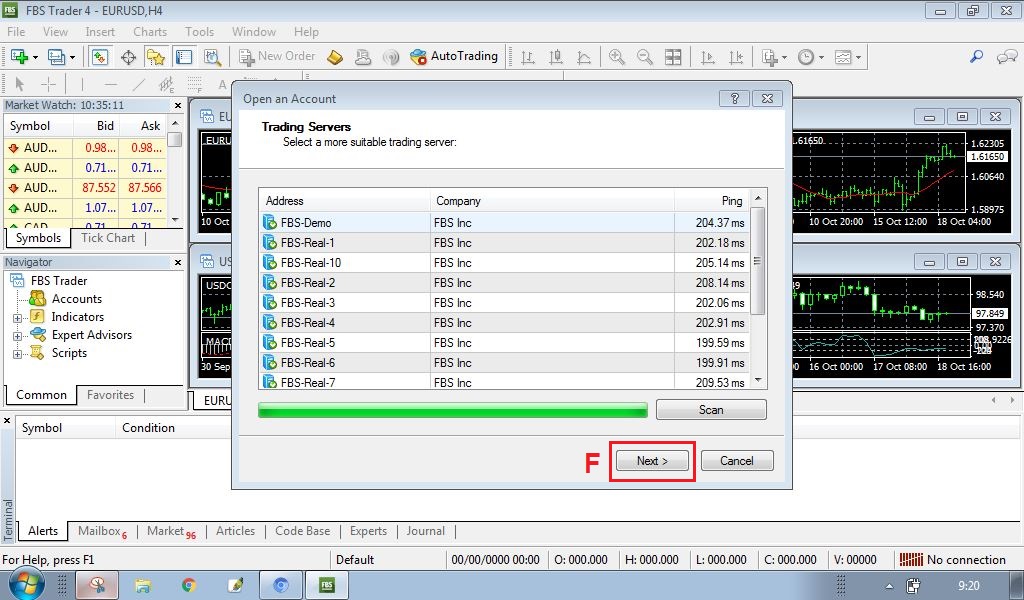Open the New Chart dropdown arrow
The height and width of the screenshot is (600, 1024).
(35, 57)
